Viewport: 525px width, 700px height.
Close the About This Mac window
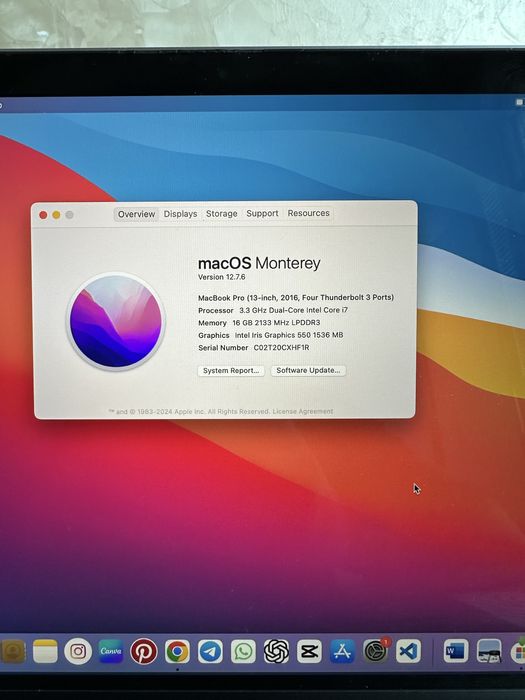pos(43,215)
